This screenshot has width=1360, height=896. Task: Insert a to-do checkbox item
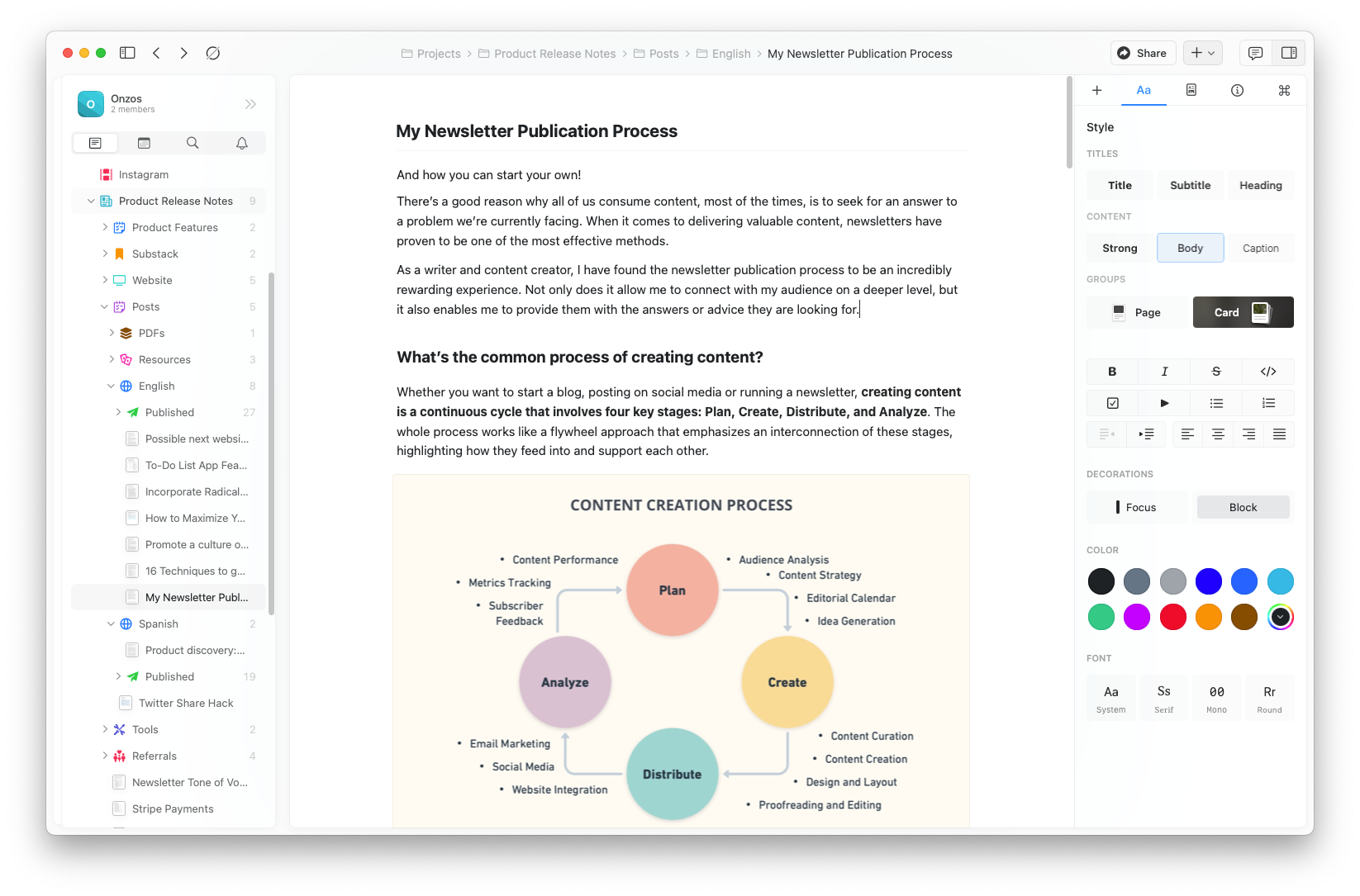[x=1112, y=403]
